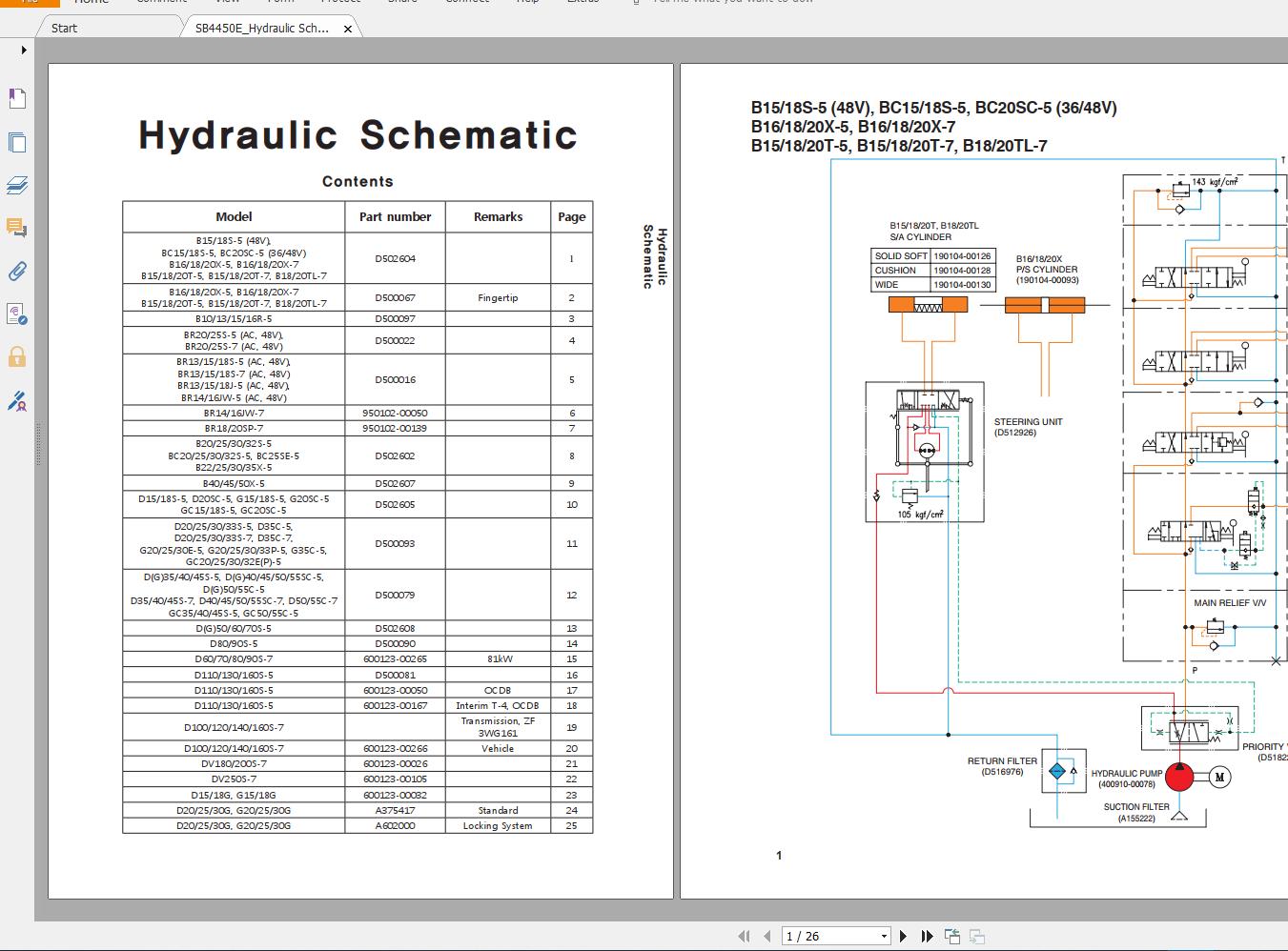Open the Comments panel icon

17,228
